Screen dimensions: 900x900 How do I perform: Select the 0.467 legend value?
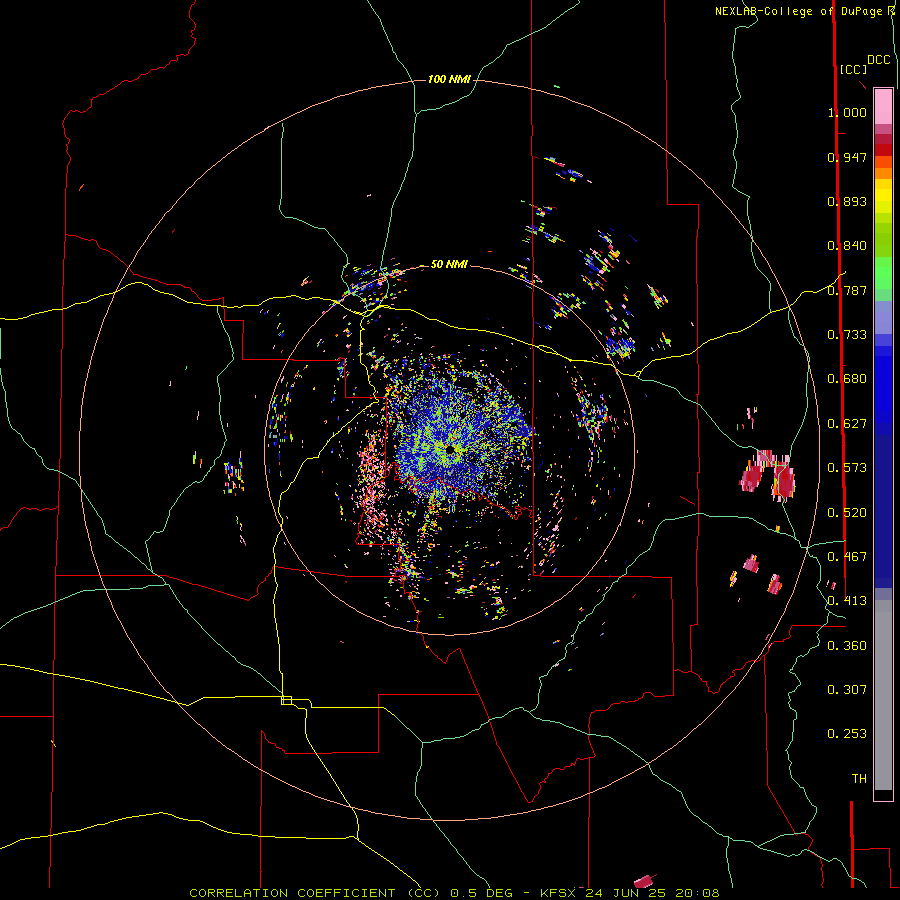click(847, 557)
